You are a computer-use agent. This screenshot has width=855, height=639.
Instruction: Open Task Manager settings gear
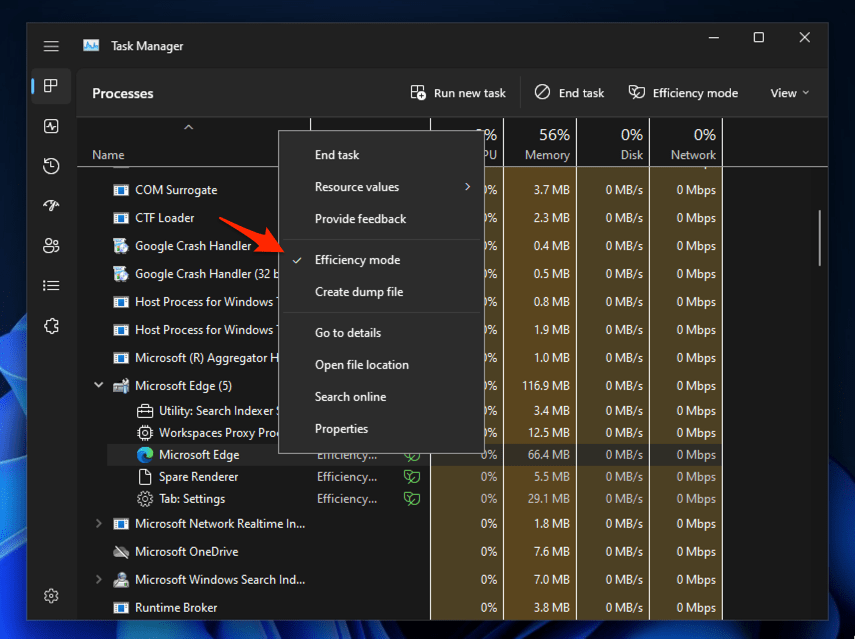point(51,596)
